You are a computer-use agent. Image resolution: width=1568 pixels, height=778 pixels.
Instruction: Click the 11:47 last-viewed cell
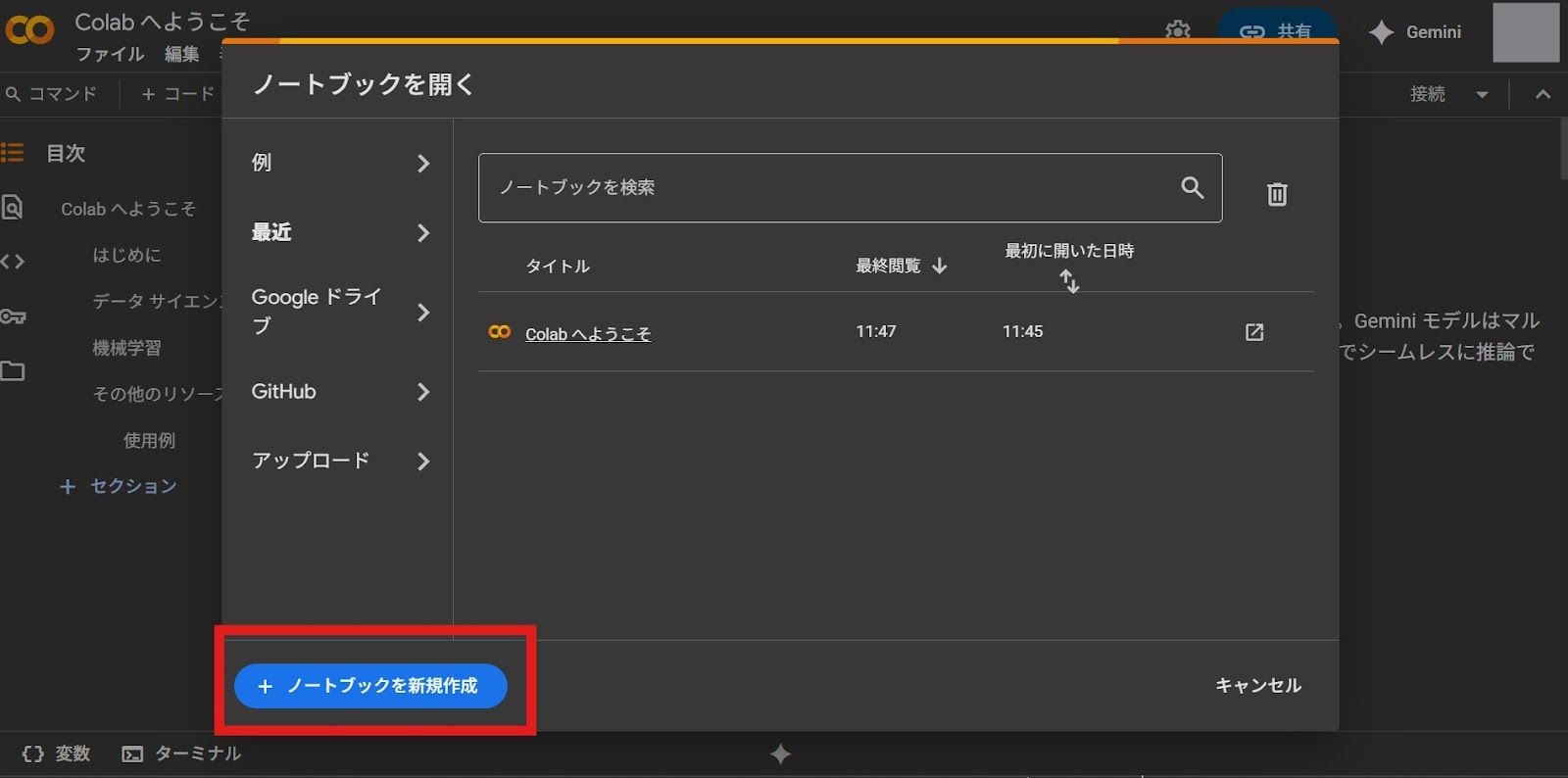pyautogui.click(x=876, y=331)
